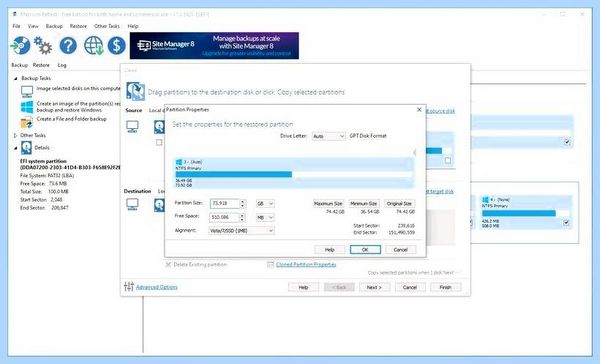Switch to the Log tab
The width and height of the screenshot is (600, 364).
62,65
